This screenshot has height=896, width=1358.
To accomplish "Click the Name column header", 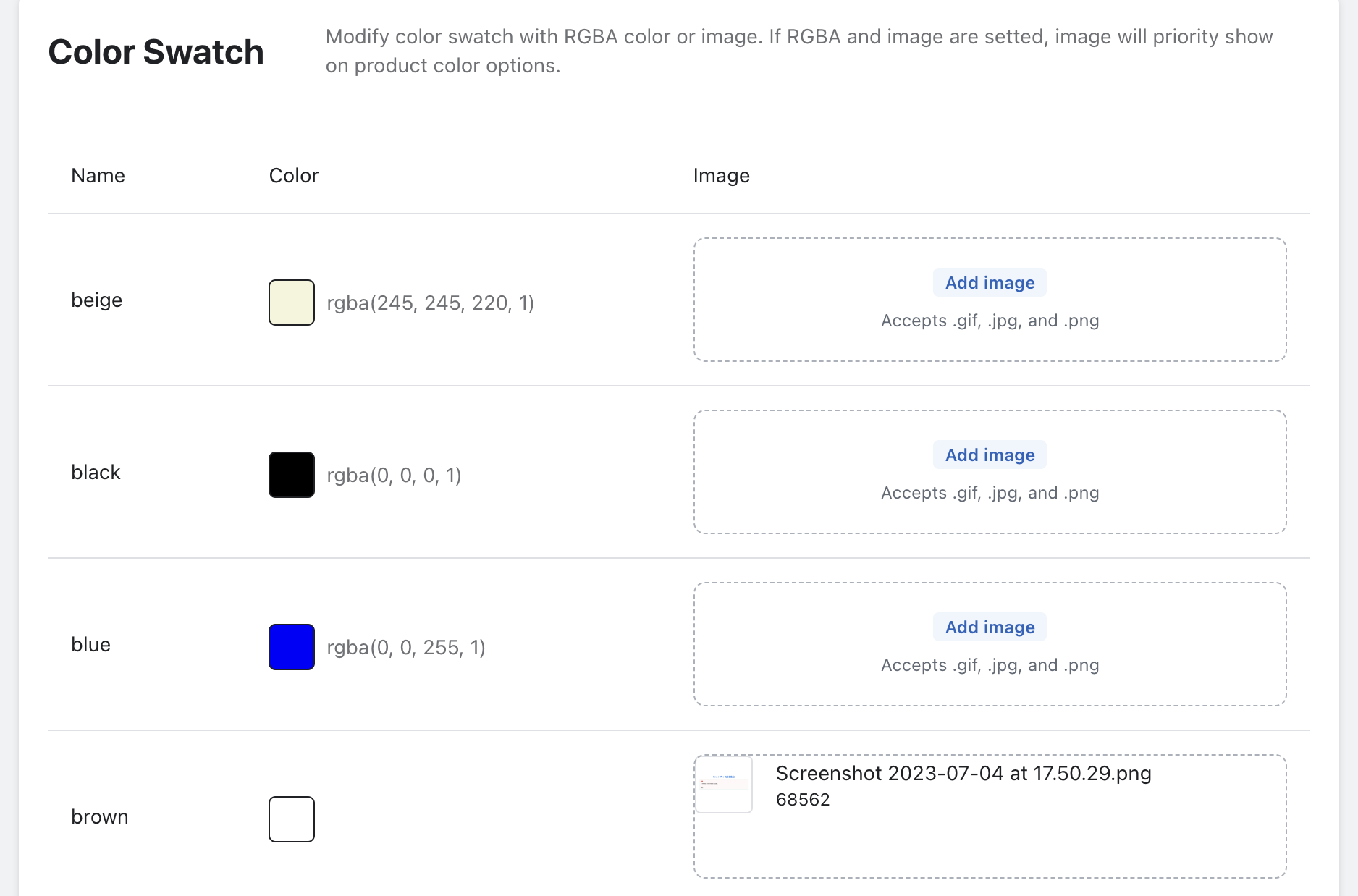I will point(98,176).
